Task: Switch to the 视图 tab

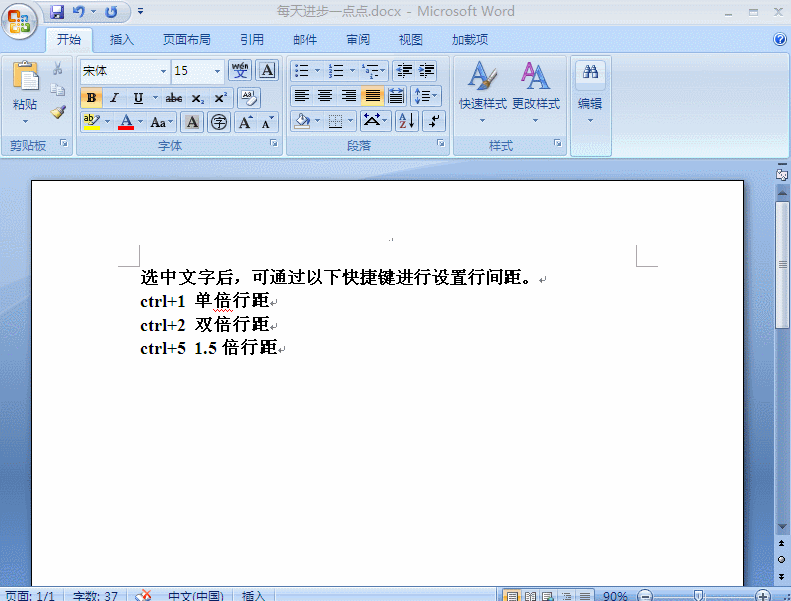Action: click(x=410, y=39)
